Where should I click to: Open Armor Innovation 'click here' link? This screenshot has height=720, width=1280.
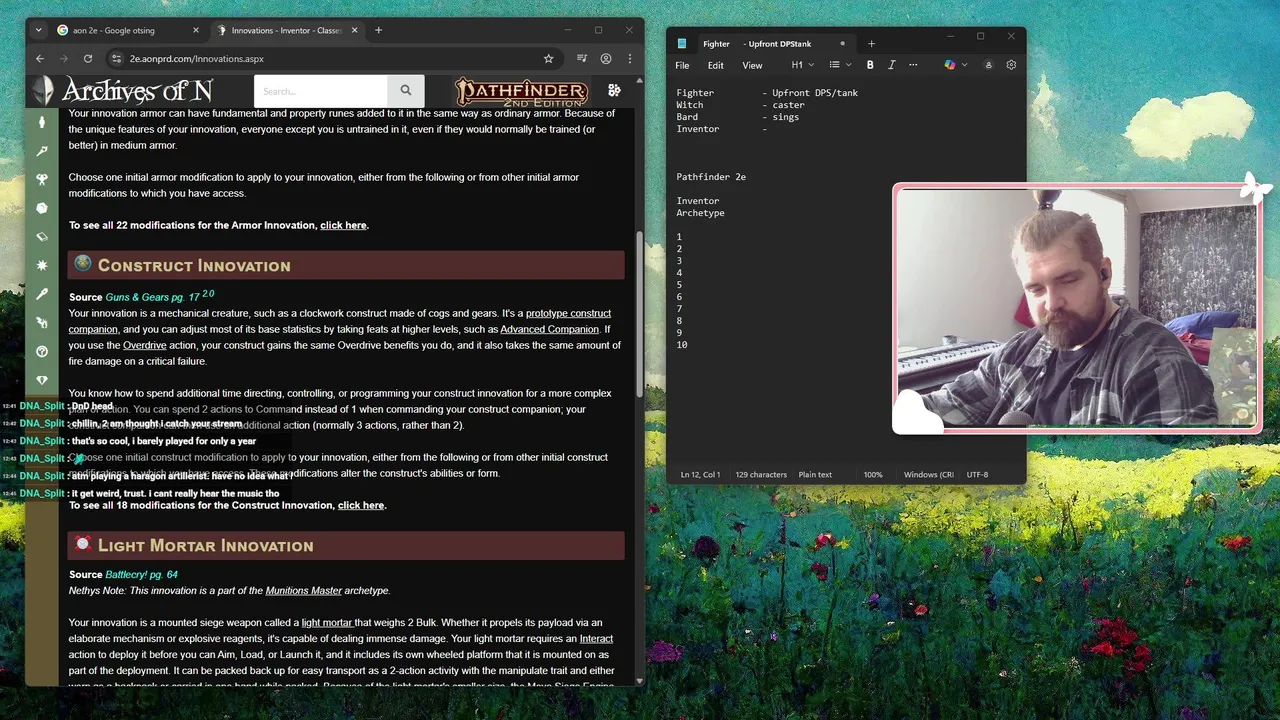pos(343,225)
